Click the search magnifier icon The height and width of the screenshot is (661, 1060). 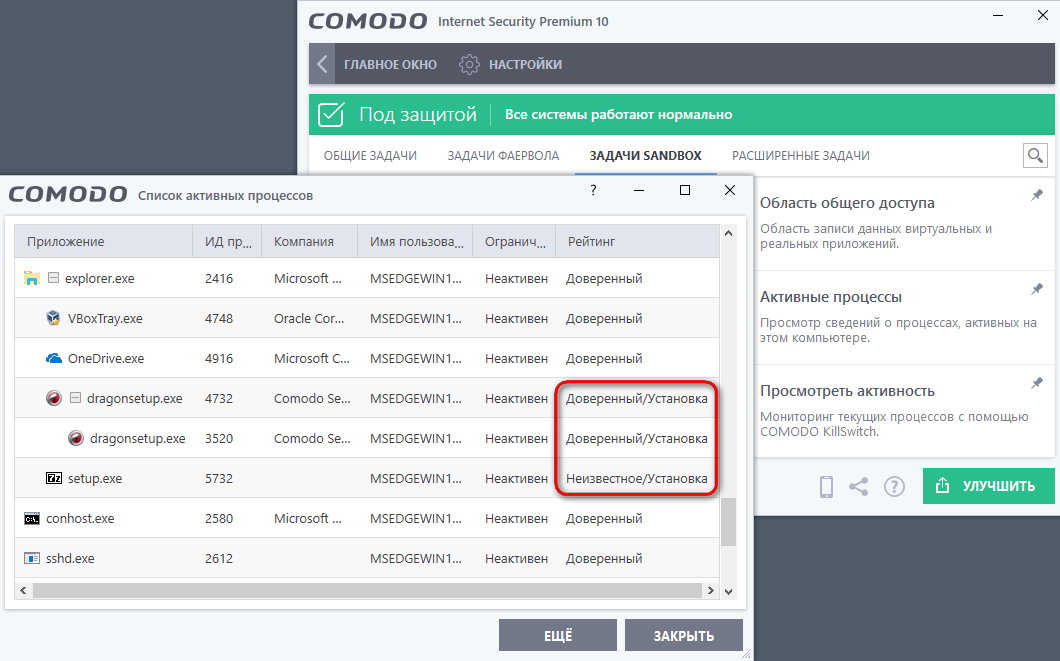(1035, 155)
